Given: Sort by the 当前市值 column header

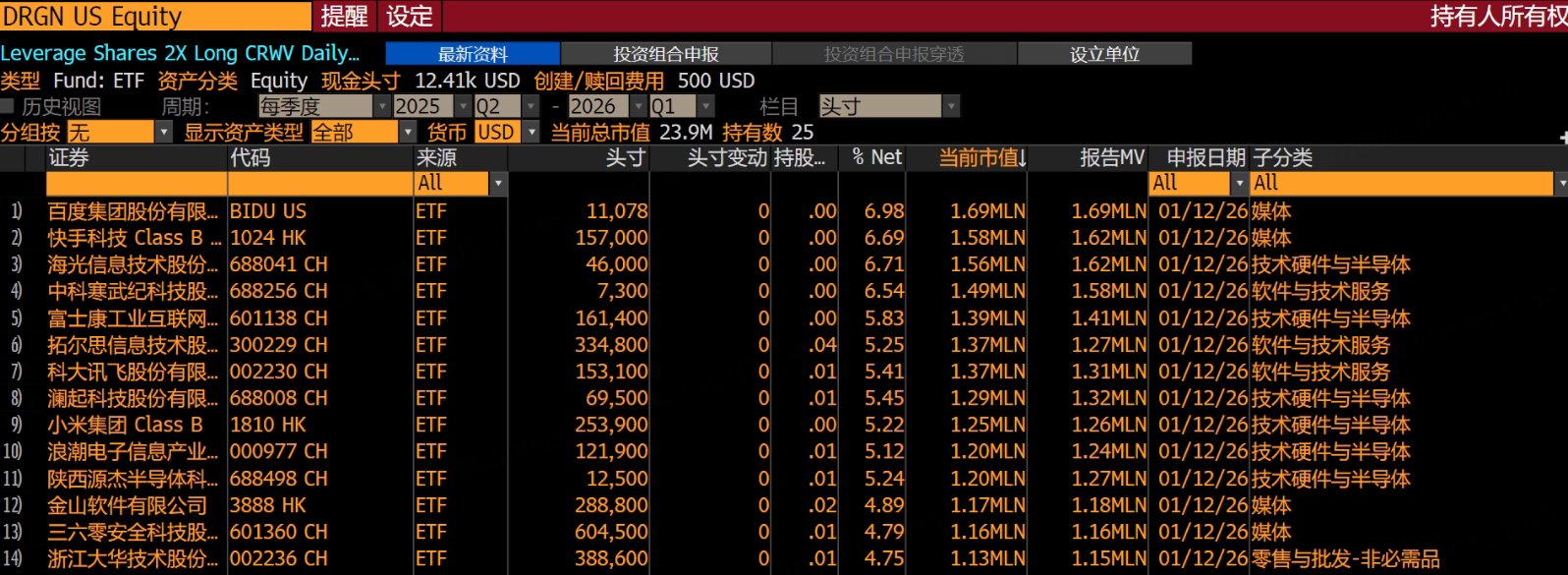Looking at the screenshot, I should pyautogui.click(x=981, y=157).
